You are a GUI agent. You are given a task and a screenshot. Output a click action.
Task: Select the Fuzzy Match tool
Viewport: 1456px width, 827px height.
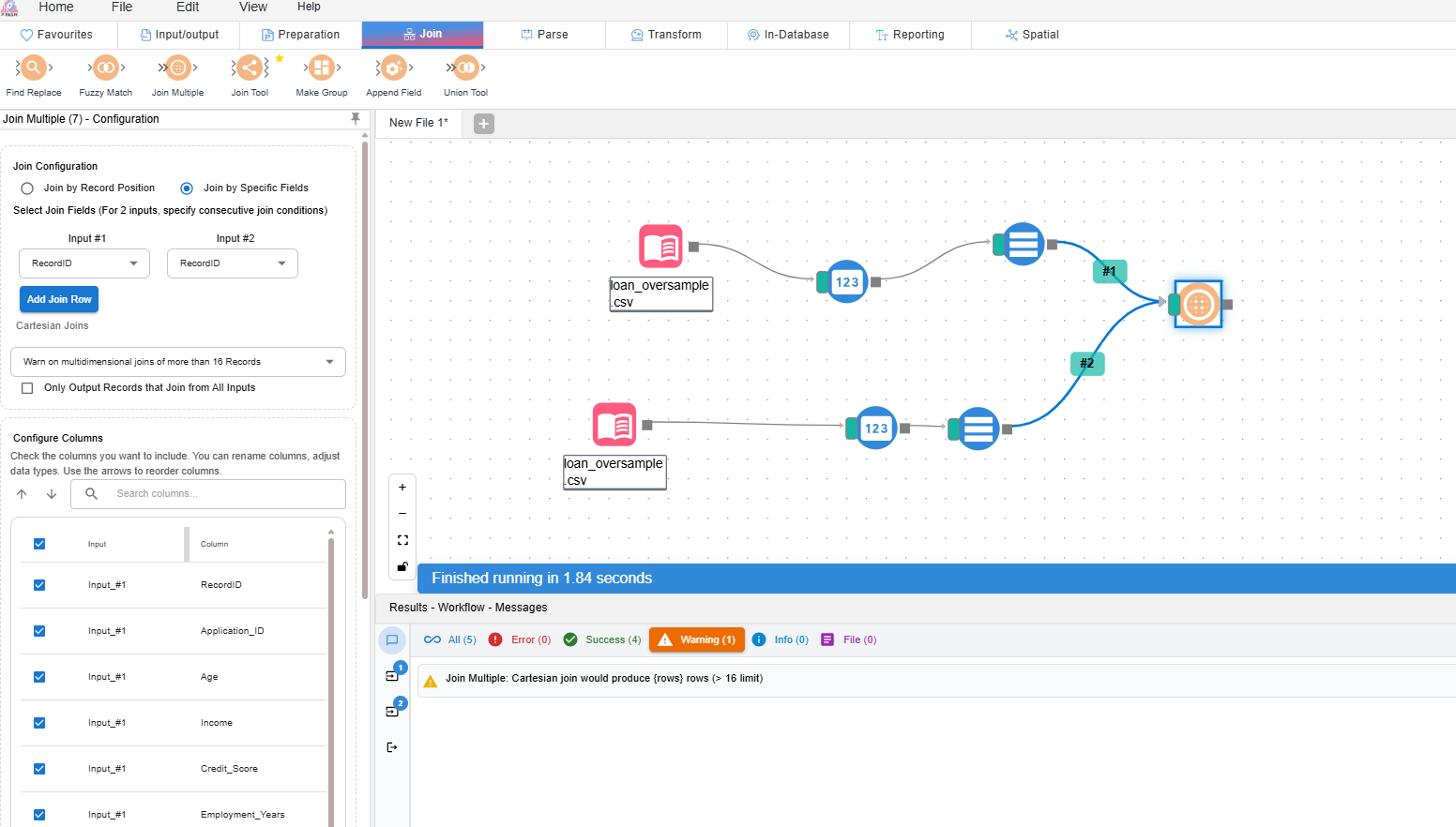coord(105,68)
